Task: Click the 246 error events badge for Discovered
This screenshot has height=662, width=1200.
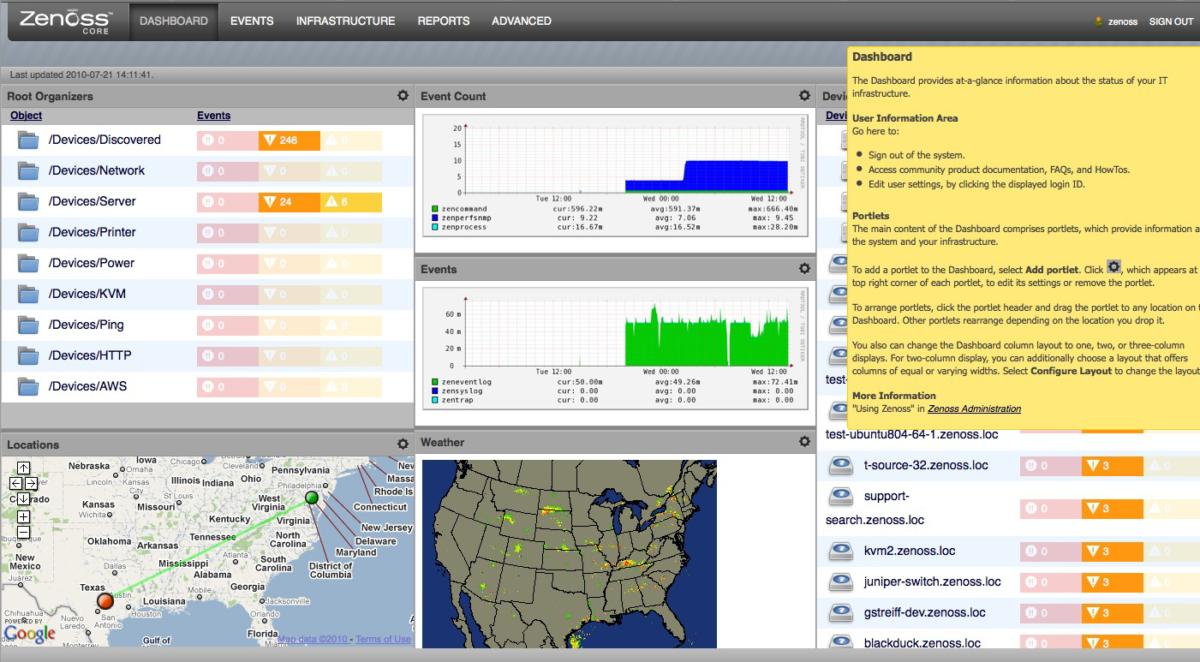Action: (x=289, y=140)
